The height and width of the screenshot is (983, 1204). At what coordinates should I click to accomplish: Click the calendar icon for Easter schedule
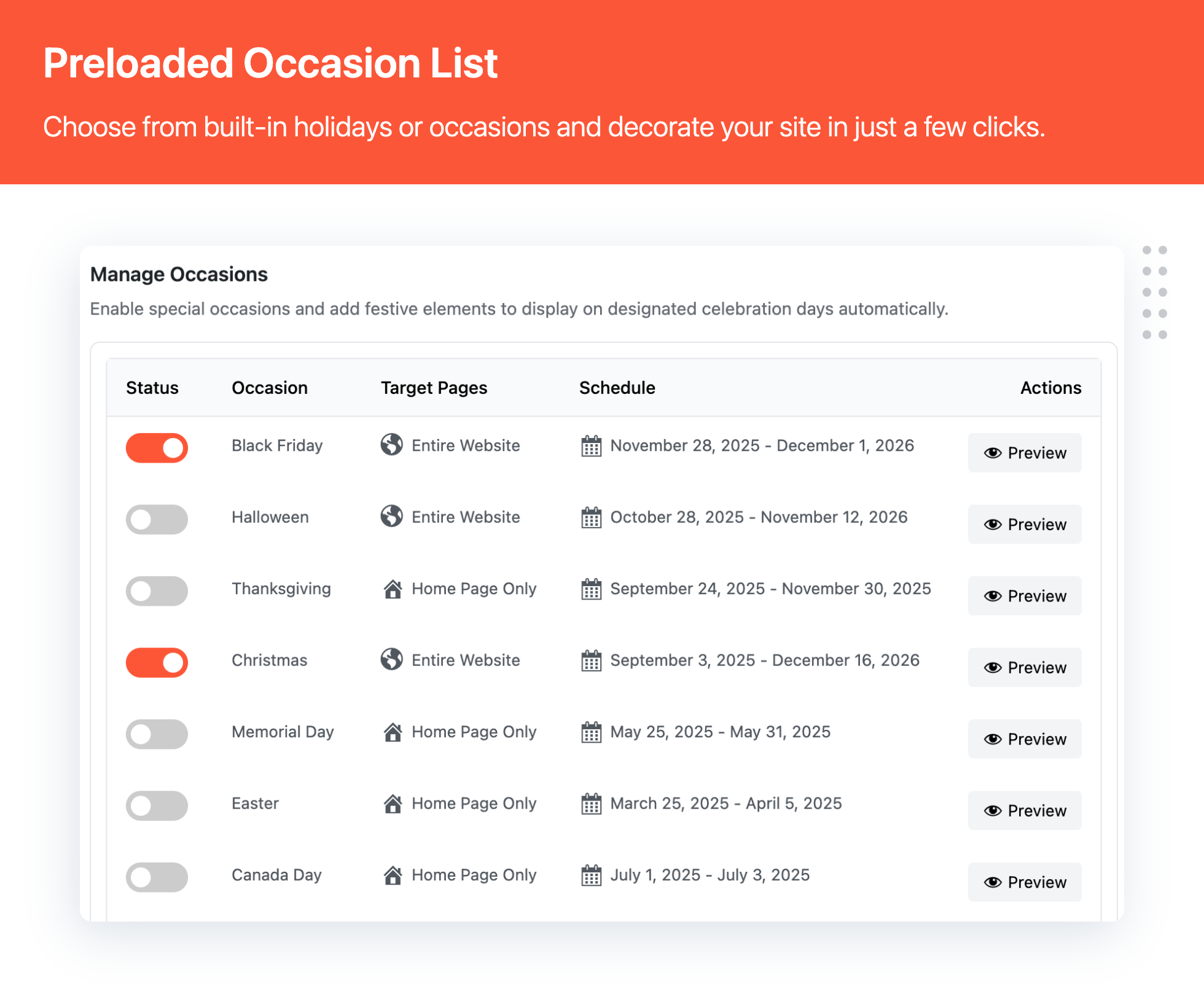point(591,804)
